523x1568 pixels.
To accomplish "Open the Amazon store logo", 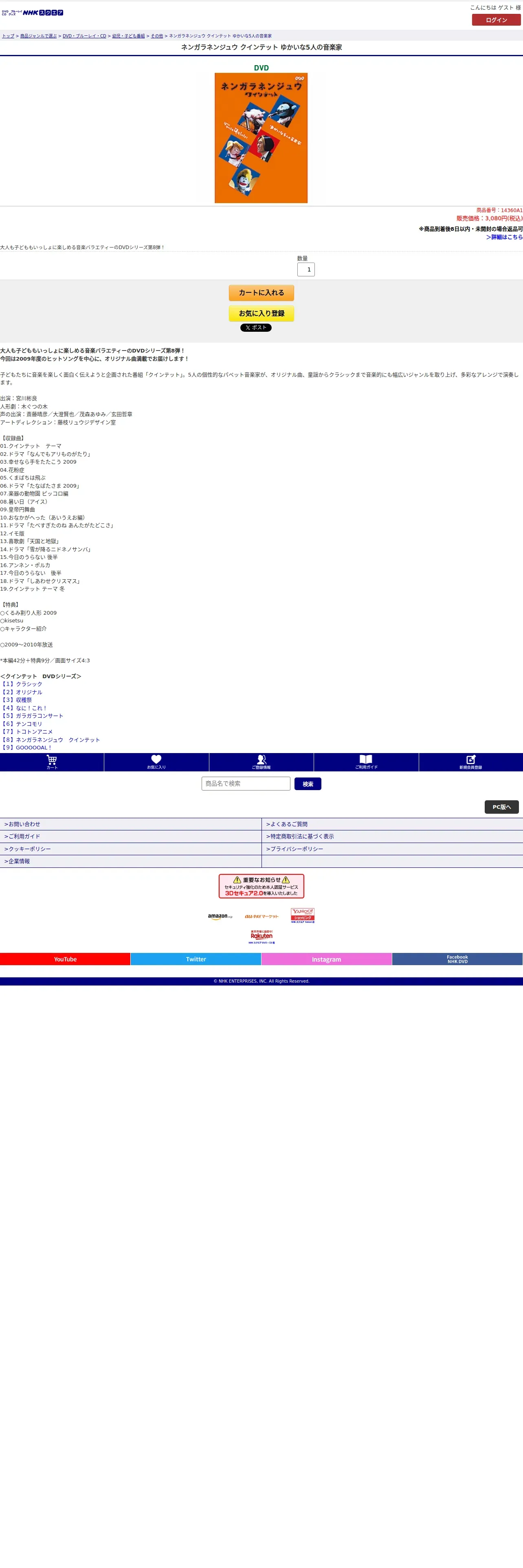I will click(x=220, y=916).
